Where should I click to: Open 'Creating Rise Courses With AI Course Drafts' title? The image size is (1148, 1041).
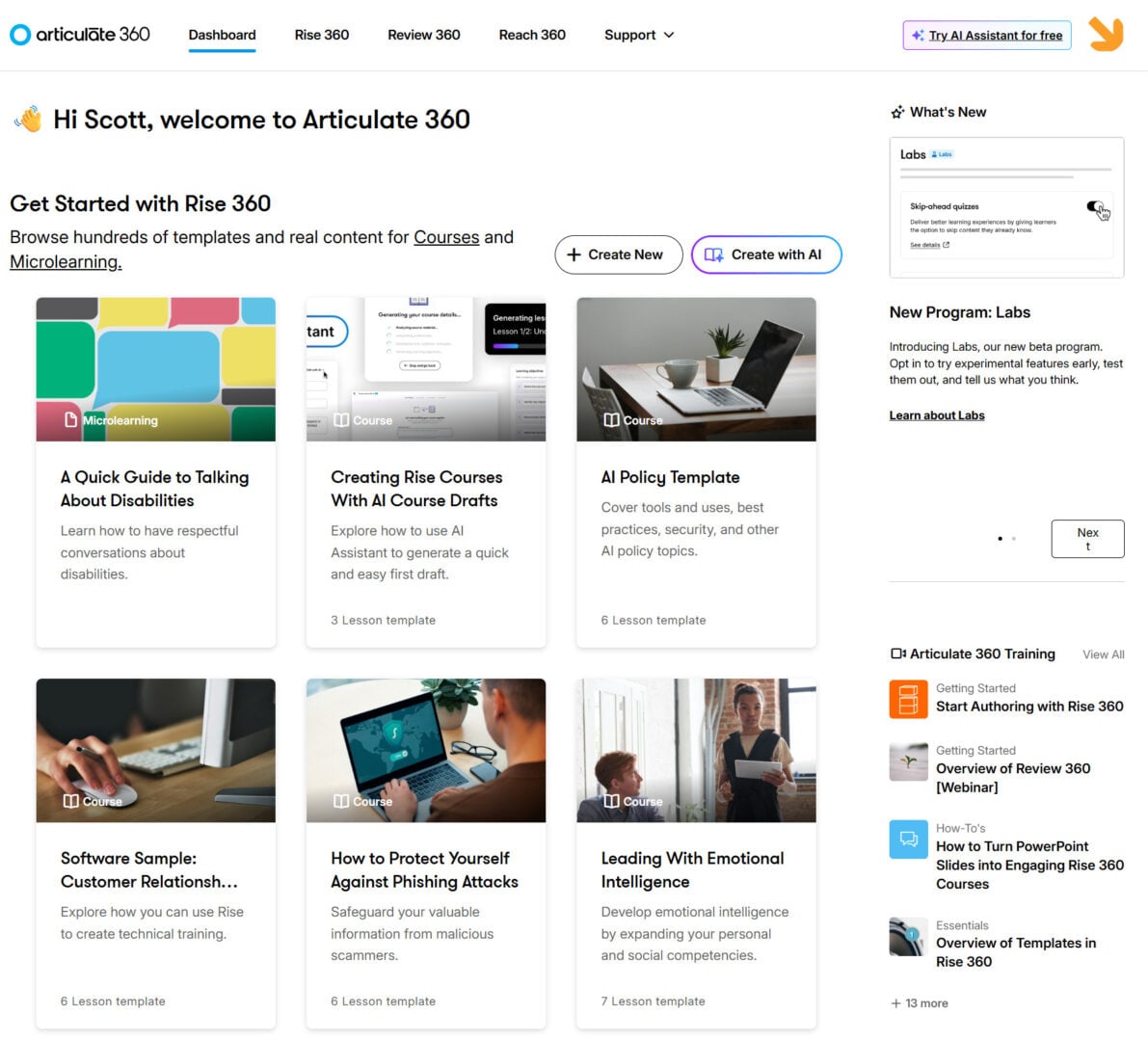(x=416, y=489)
